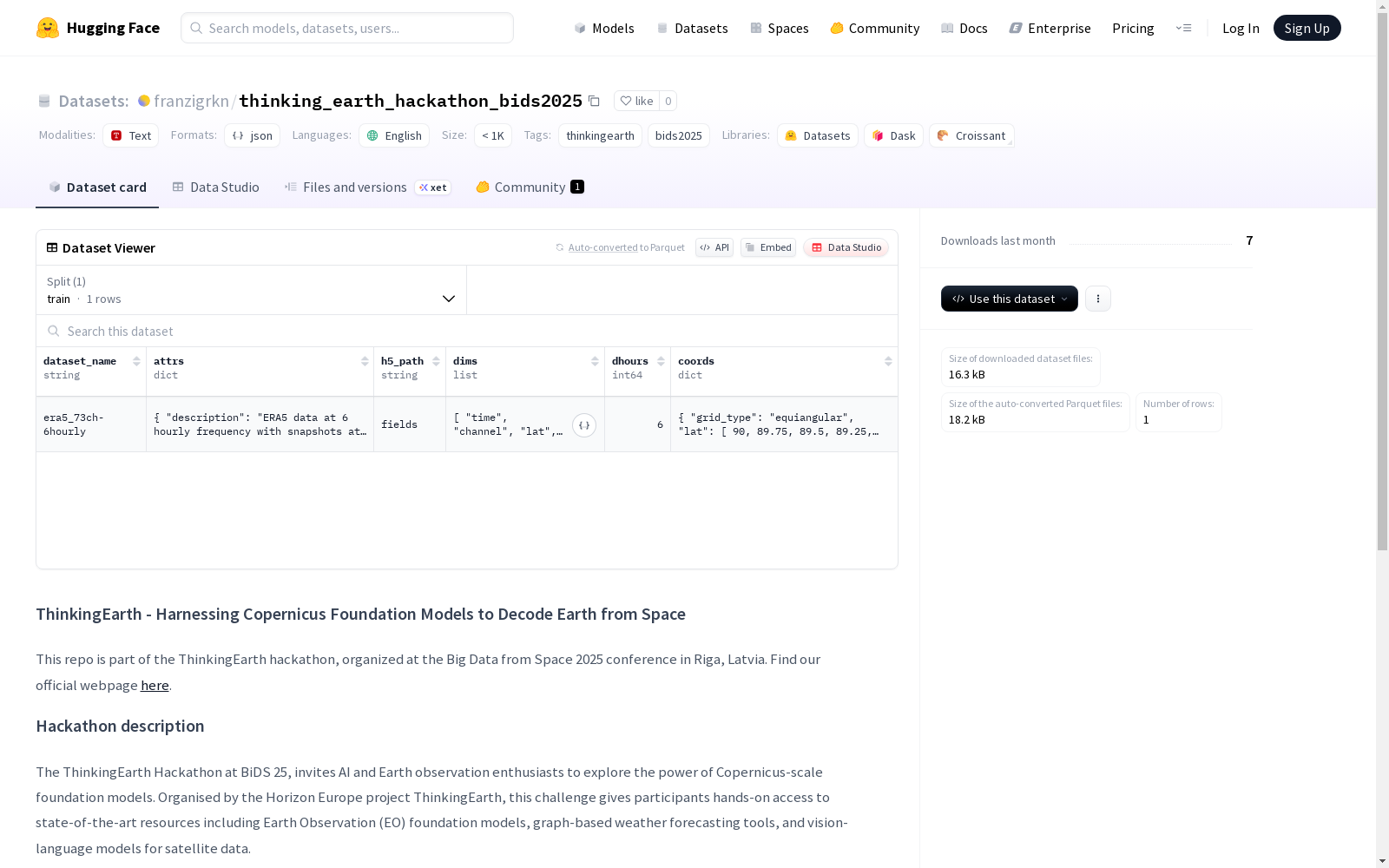Sort by dims column arrows
This screenshot has height=868, width=1389.
(595, 361)
